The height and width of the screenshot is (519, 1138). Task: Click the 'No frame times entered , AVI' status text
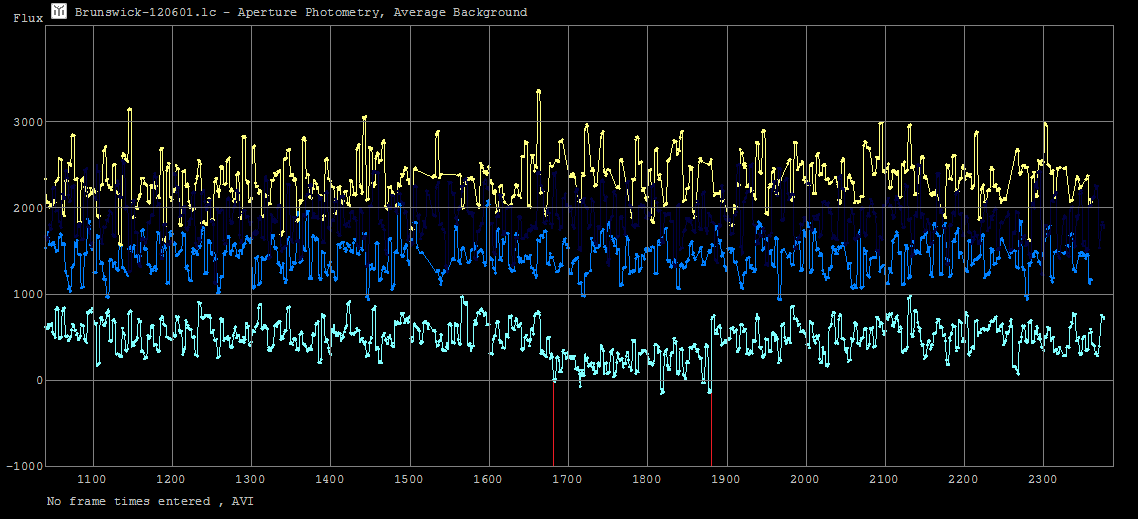(x=150, y=502)
